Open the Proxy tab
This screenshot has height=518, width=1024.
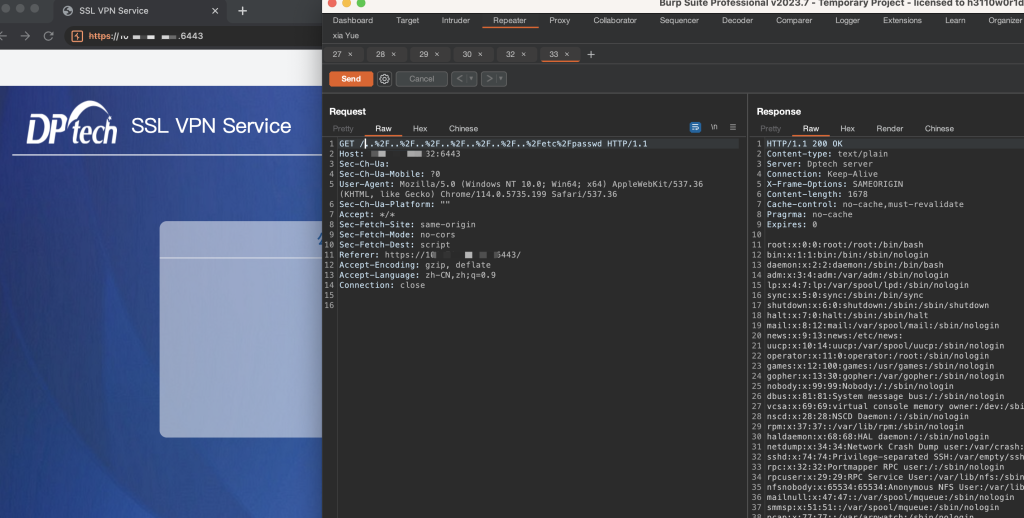(x=560, y=21)
